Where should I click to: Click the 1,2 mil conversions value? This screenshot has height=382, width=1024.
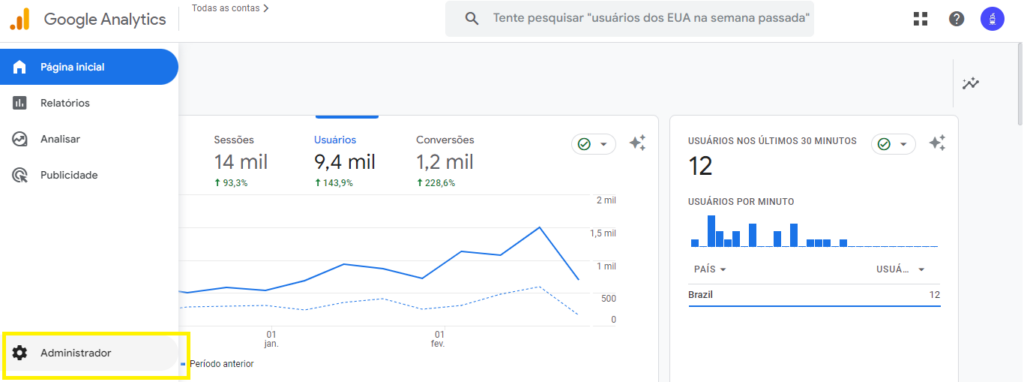coord(445,162)
